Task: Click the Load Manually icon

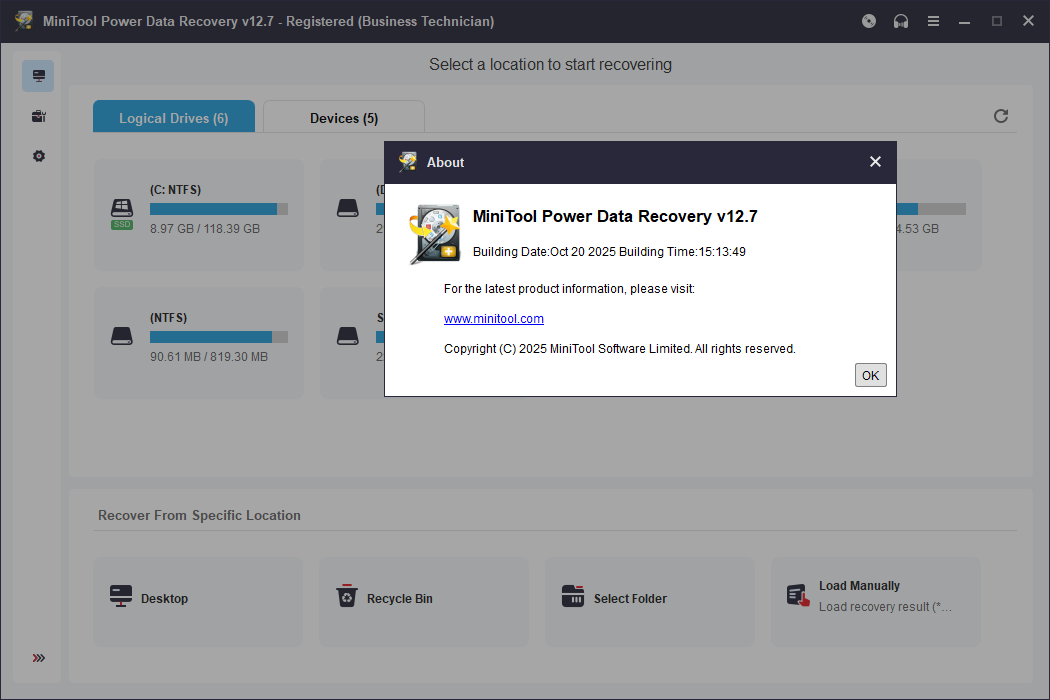Action: coord(798,595)
